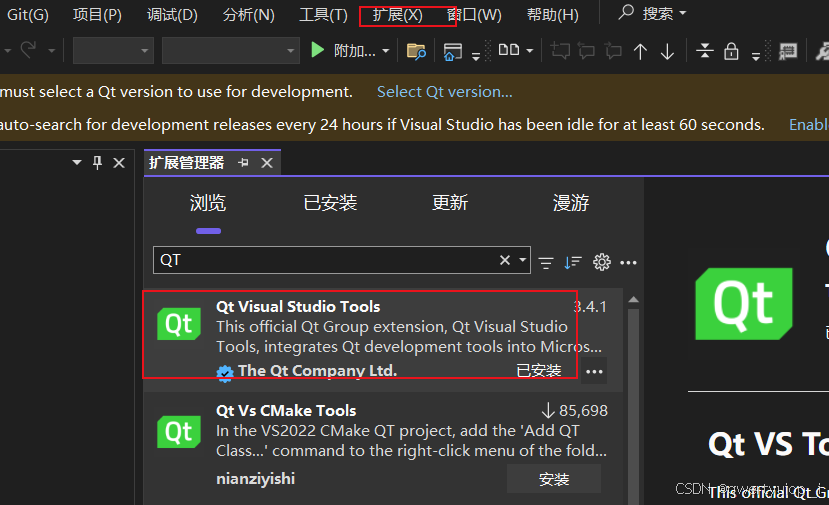
Task: Open the 扩展(X) menu
Action: (398, 14)
